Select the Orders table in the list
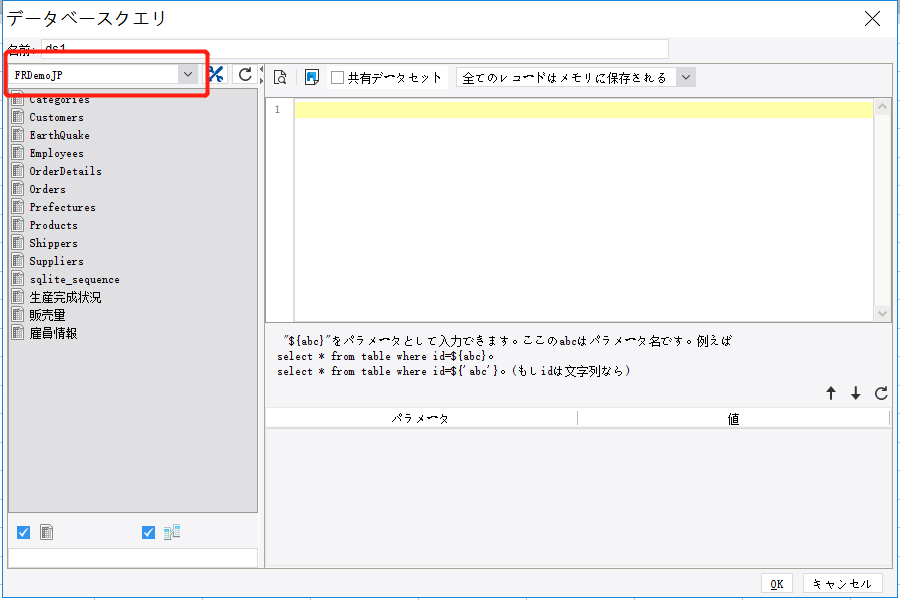The width and height of the screenshot is (900, 600). 47,189
